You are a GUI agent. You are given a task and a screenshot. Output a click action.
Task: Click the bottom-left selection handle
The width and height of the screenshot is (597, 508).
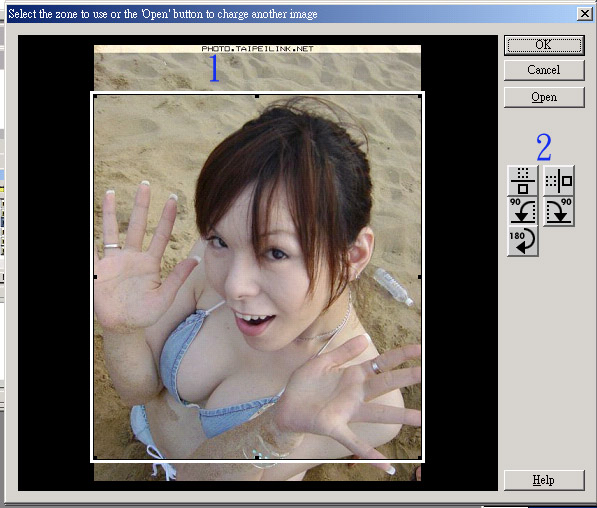[x=95, y=457]
